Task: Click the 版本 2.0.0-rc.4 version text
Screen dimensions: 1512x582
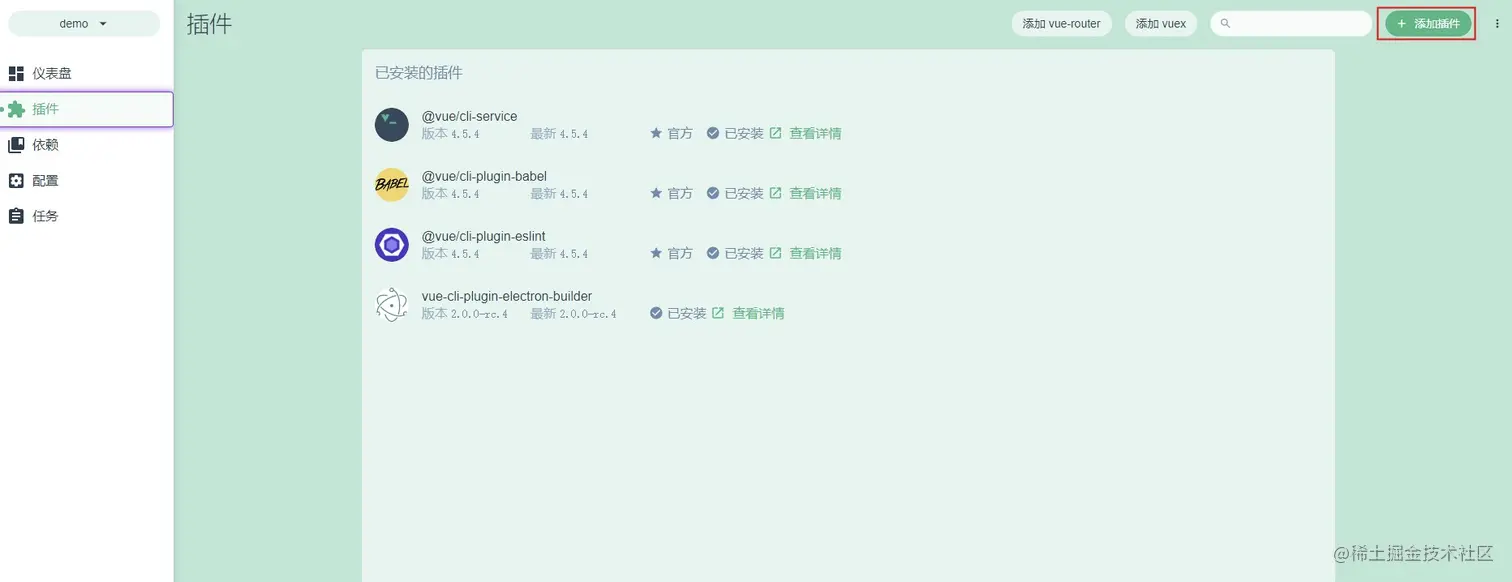Action: [x=465, y=313]
